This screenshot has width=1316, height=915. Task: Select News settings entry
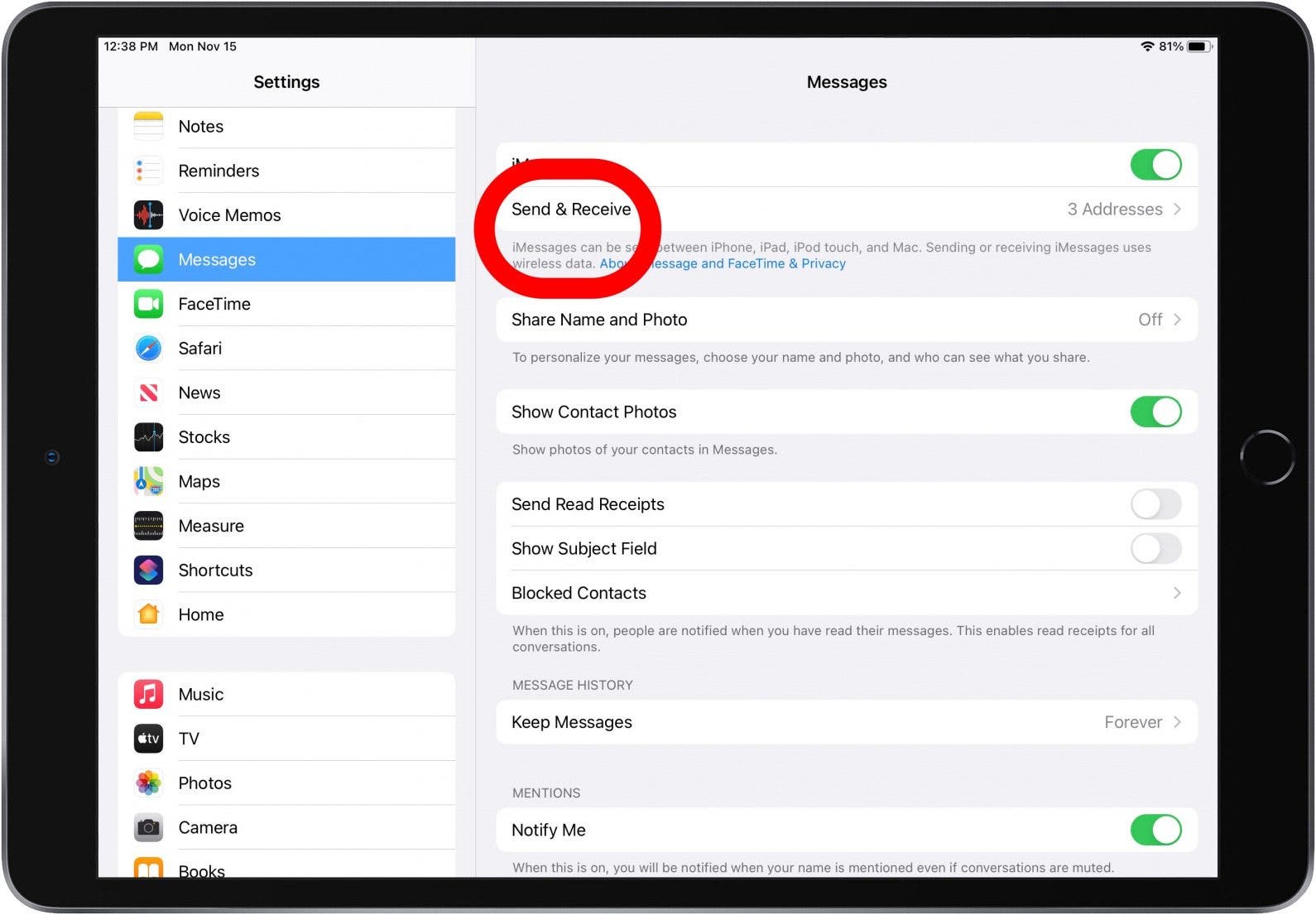(286, 392)
